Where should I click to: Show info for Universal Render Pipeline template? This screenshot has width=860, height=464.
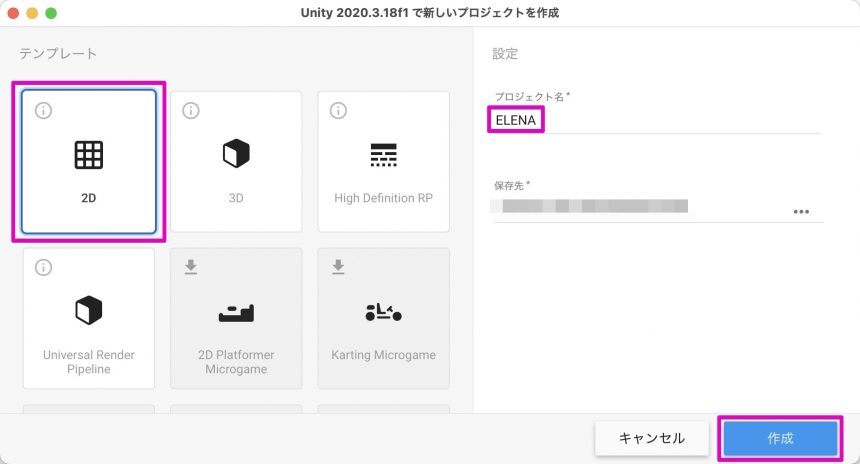pyautogui.click(x=43, y=267)
